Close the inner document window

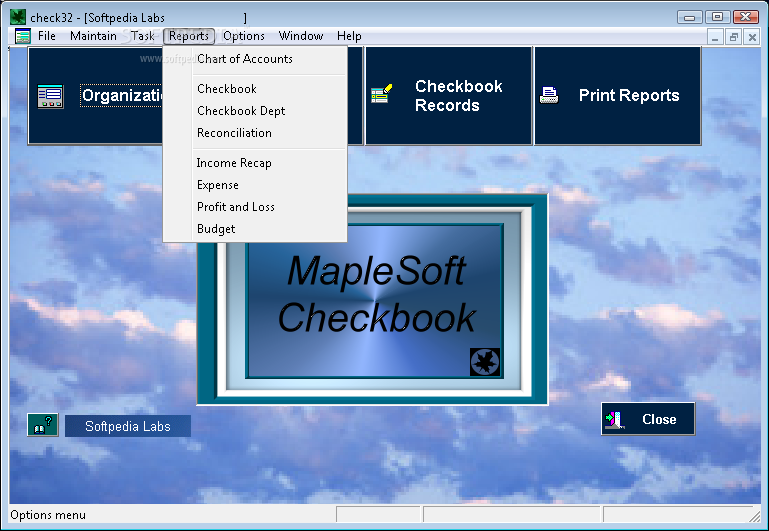click(x=752, y=37)
